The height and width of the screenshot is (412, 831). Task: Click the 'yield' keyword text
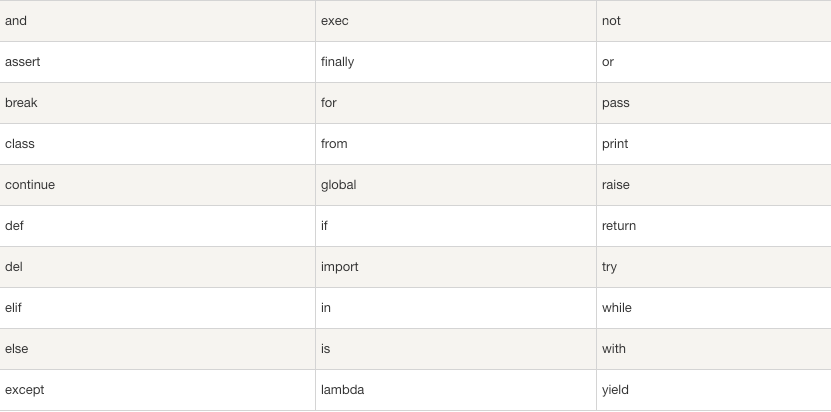click(616, 390)
